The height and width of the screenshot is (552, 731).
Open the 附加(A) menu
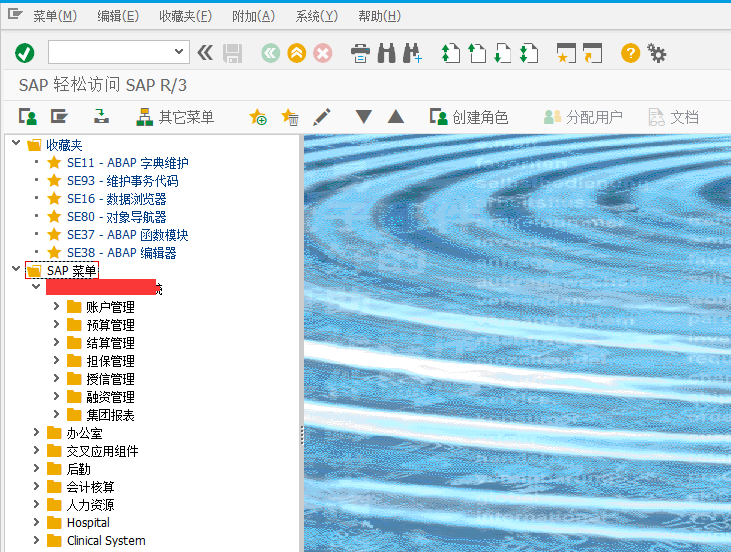pyautogui.click(x=253, y=16)
